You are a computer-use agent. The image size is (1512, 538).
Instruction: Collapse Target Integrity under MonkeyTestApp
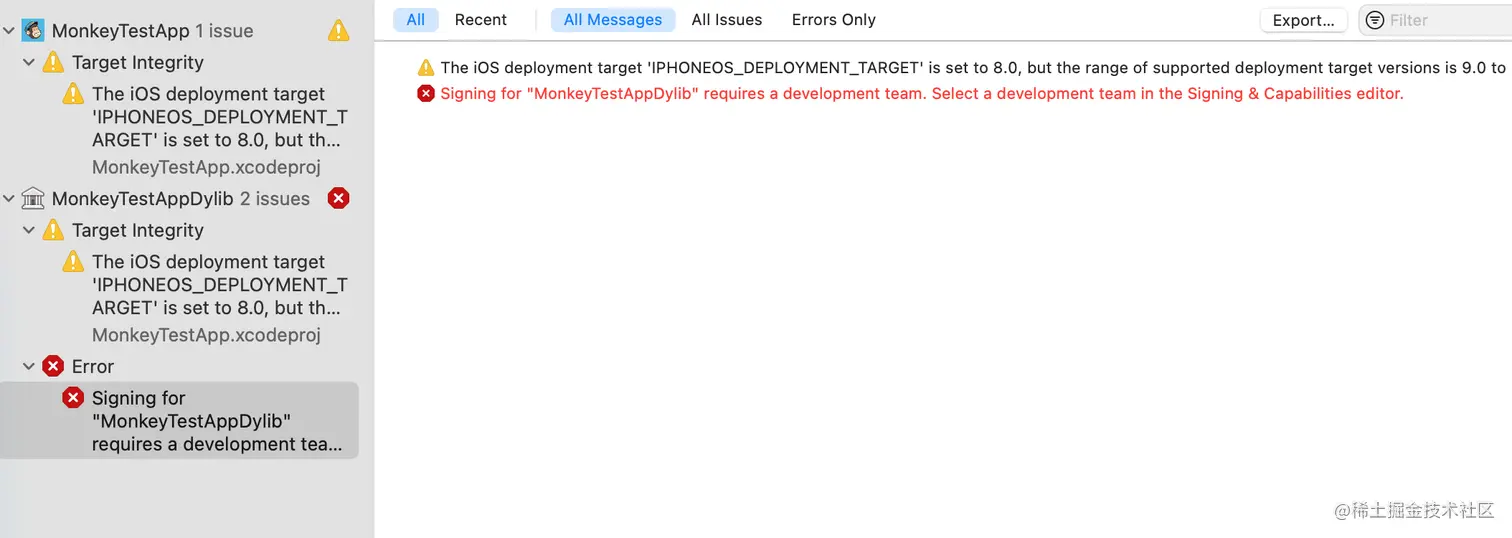pyautogui.click(x=29, y=62)
